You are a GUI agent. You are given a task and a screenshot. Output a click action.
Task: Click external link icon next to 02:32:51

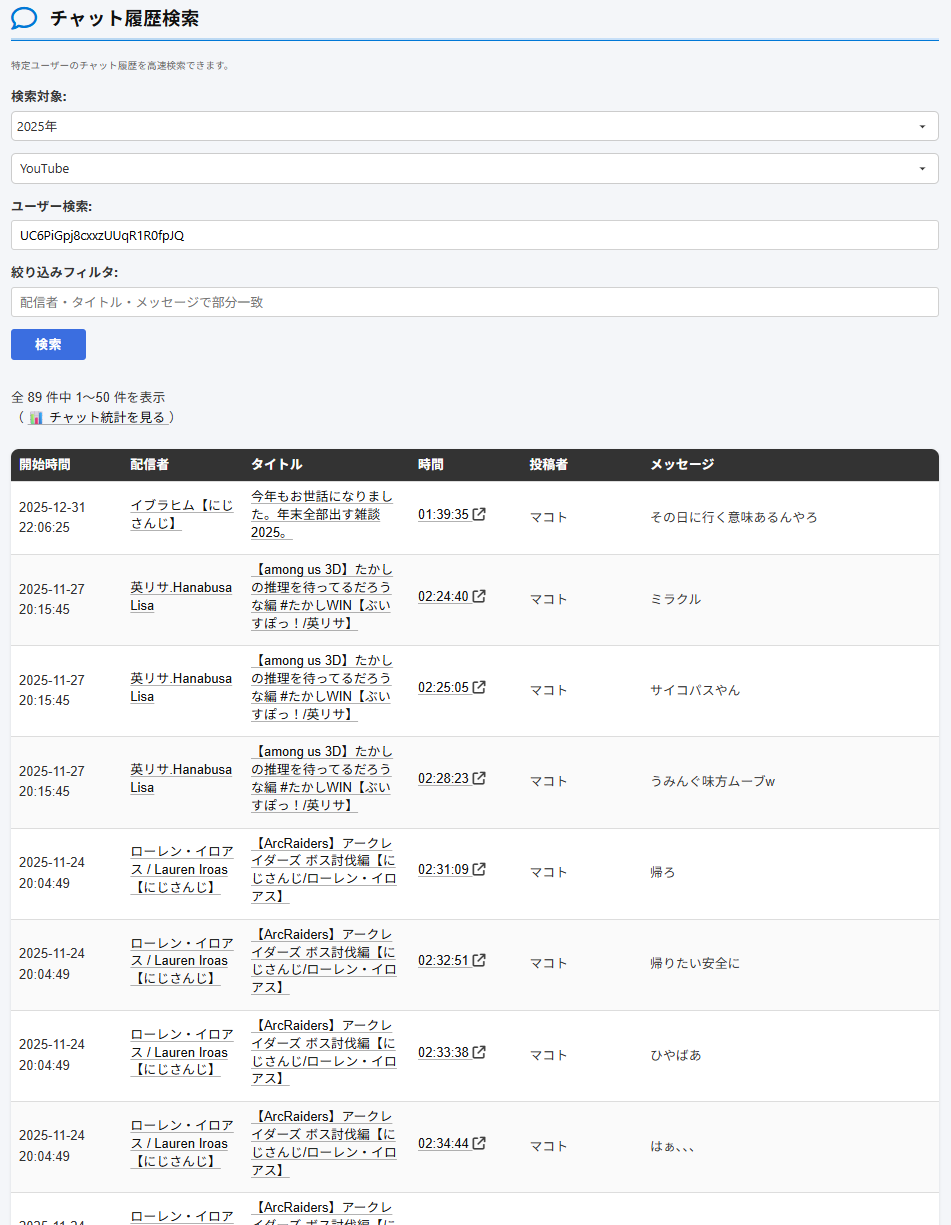[x=480, y=960]
